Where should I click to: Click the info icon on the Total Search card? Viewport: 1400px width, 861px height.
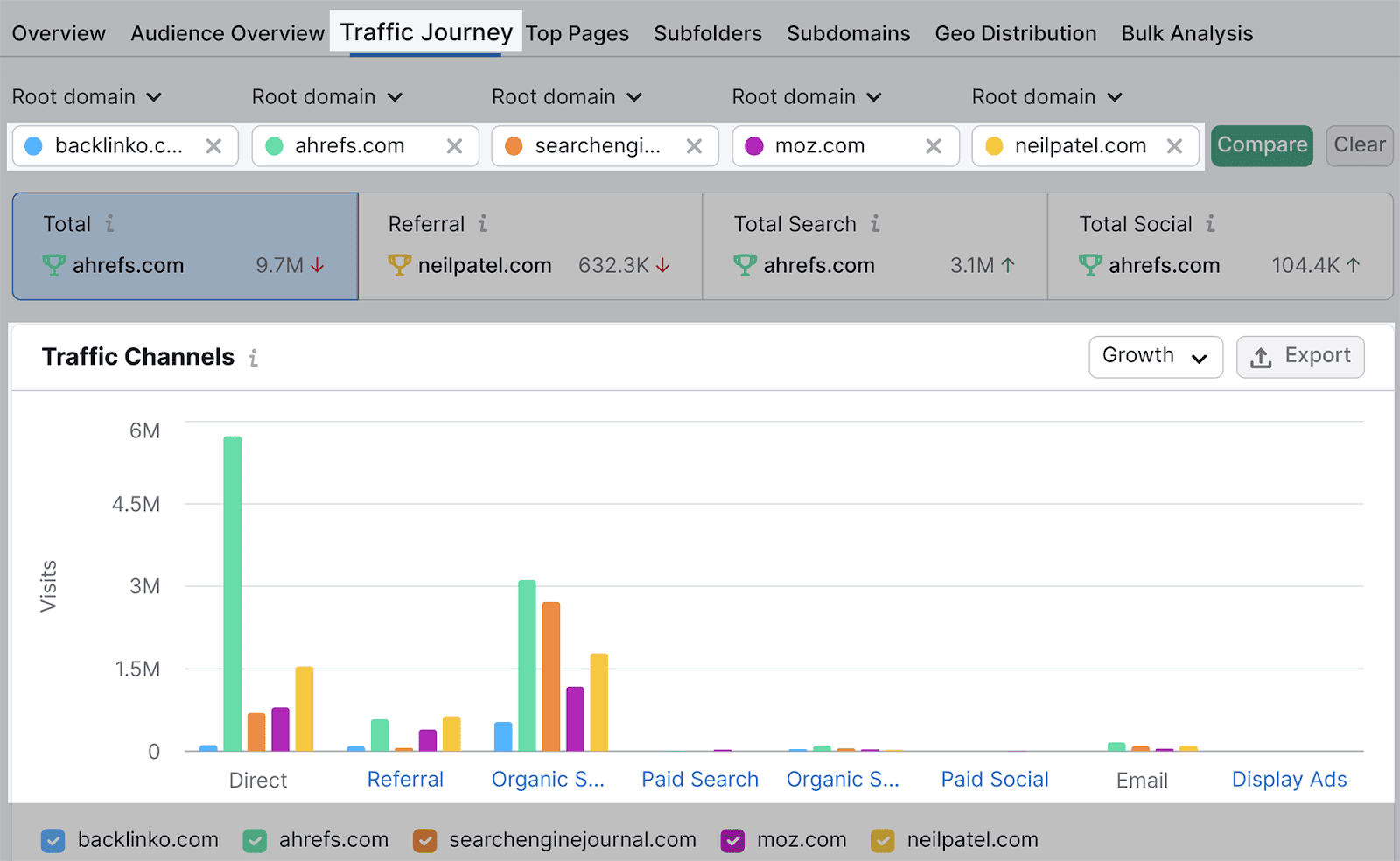874,224
